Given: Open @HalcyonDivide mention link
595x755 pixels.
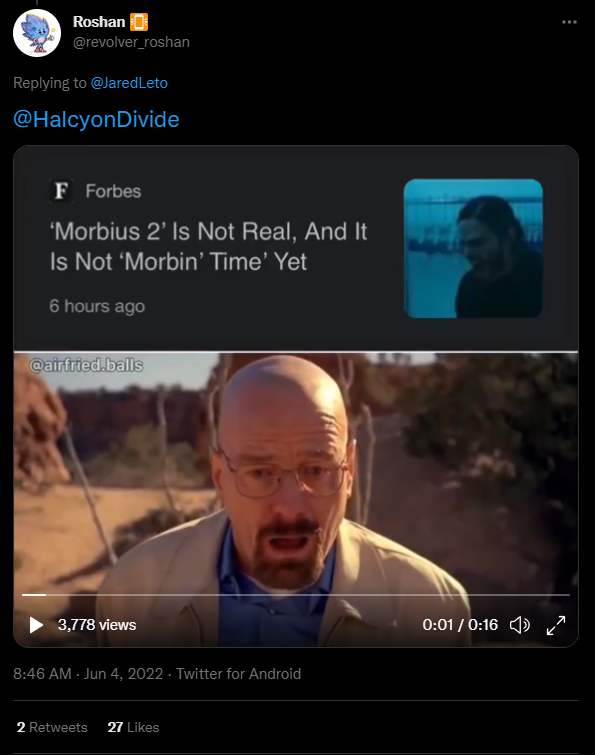Looking at the screenshot, I should [96, 119].
